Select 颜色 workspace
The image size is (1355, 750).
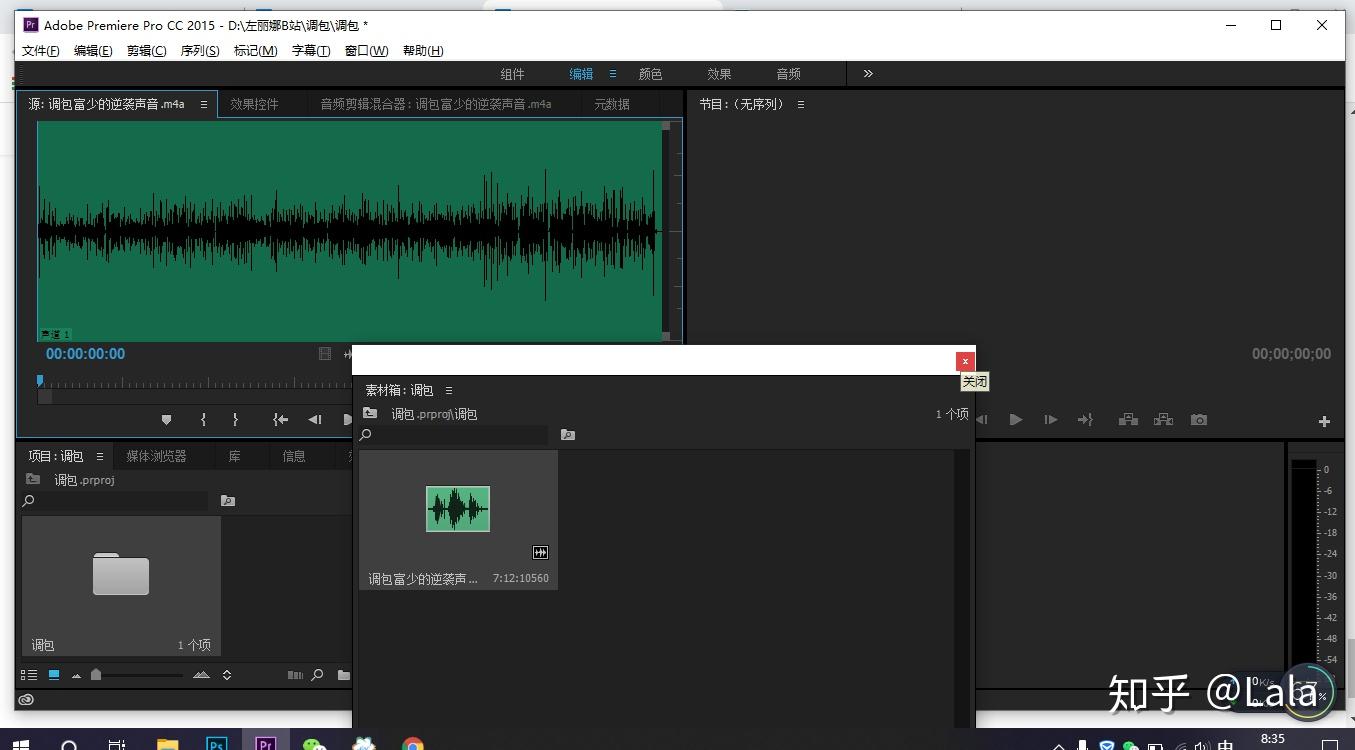click(x=650, y=74)
